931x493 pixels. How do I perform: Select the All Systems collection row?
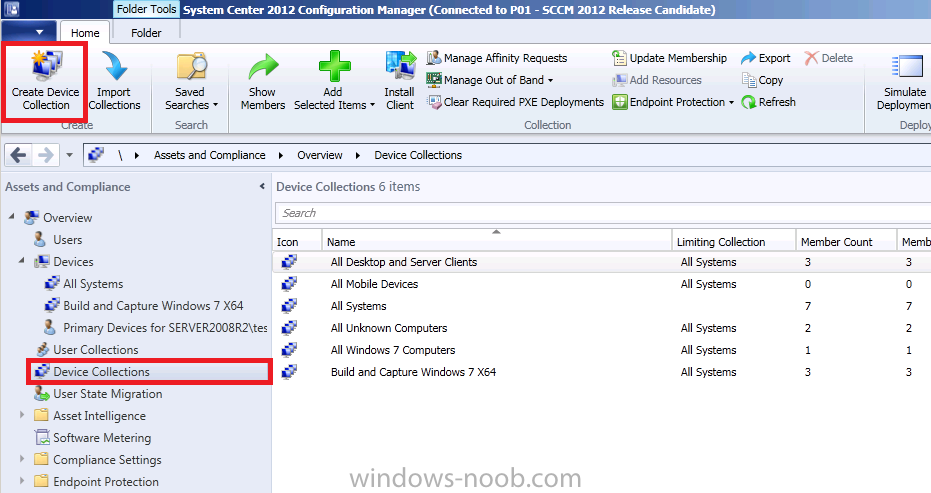click(602, 306)
